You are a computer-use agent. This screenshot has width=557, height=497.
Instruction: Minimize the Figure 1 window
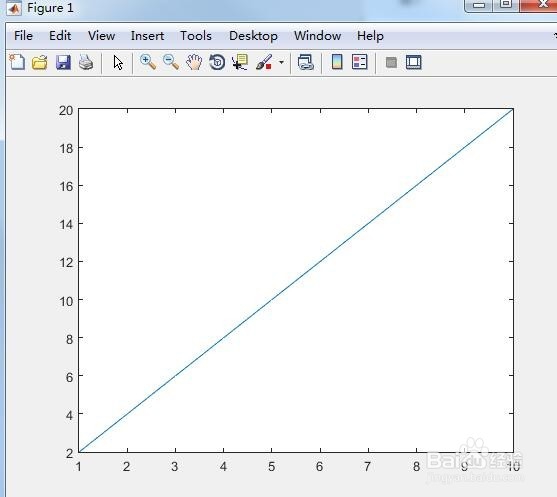(478, 5)
